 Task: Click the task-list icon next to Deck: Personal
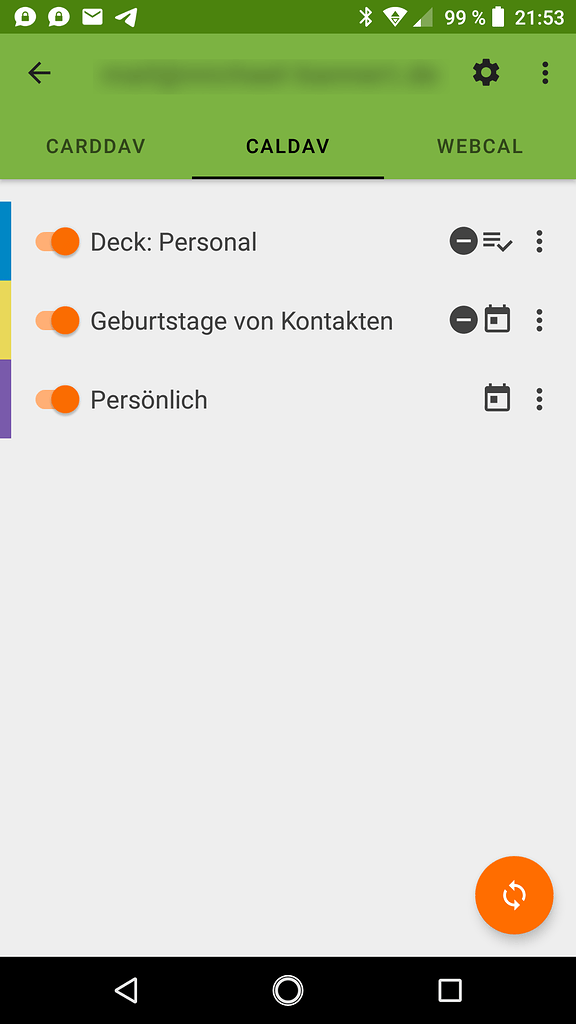pyautogui.click(x=496, y=241)
